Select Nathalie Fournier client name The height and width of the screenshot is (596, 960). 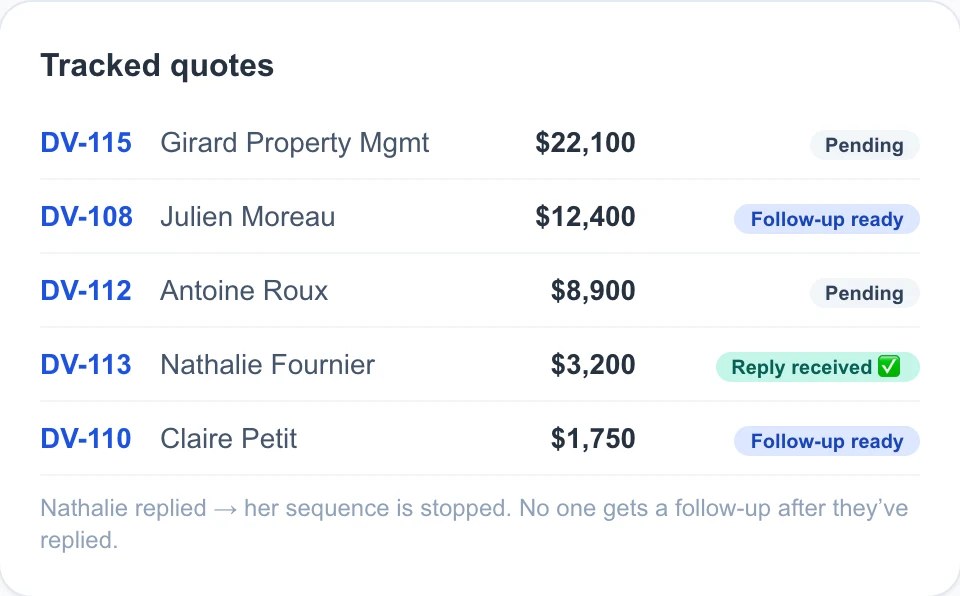pyautogui.click(x=268, y=365)
